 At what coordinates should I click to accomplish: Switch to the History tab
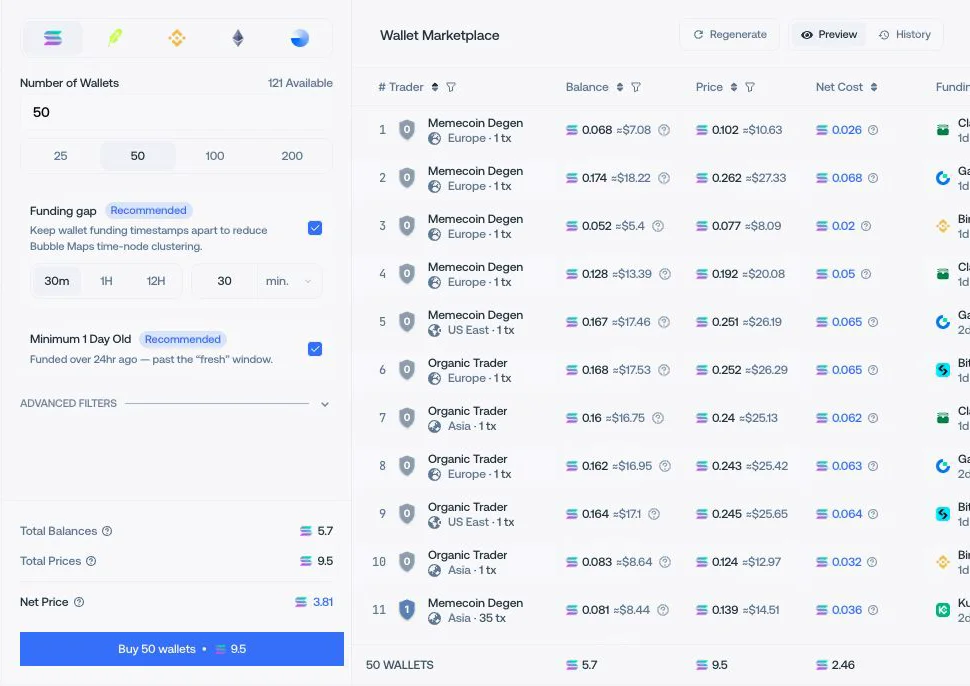(904, 35)
